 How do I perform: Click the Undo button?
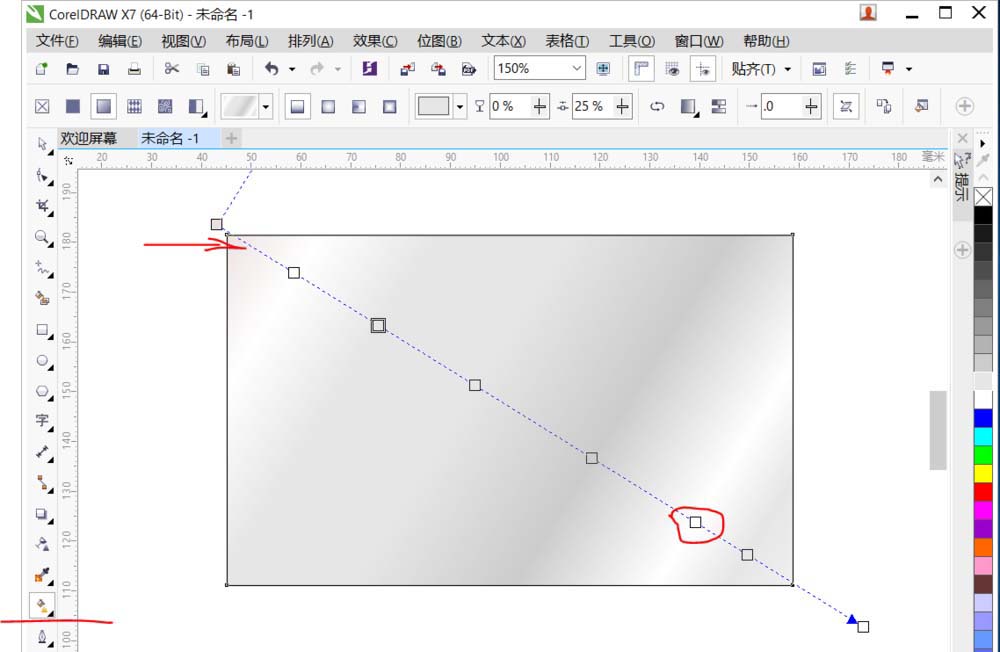click(270, 69)
